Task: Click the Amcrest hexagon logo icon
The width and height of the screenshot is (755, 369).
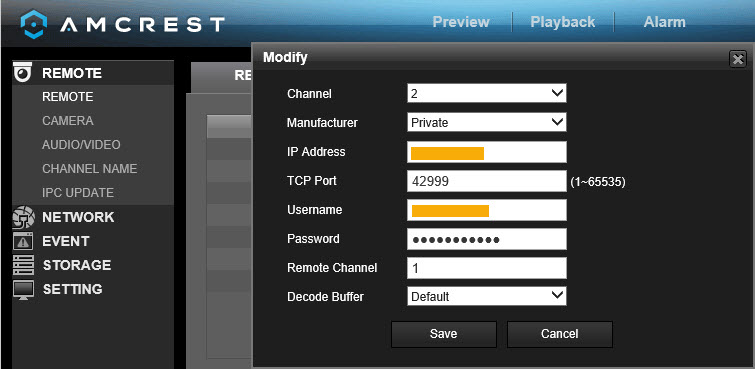Action: [x=34, y=24]
